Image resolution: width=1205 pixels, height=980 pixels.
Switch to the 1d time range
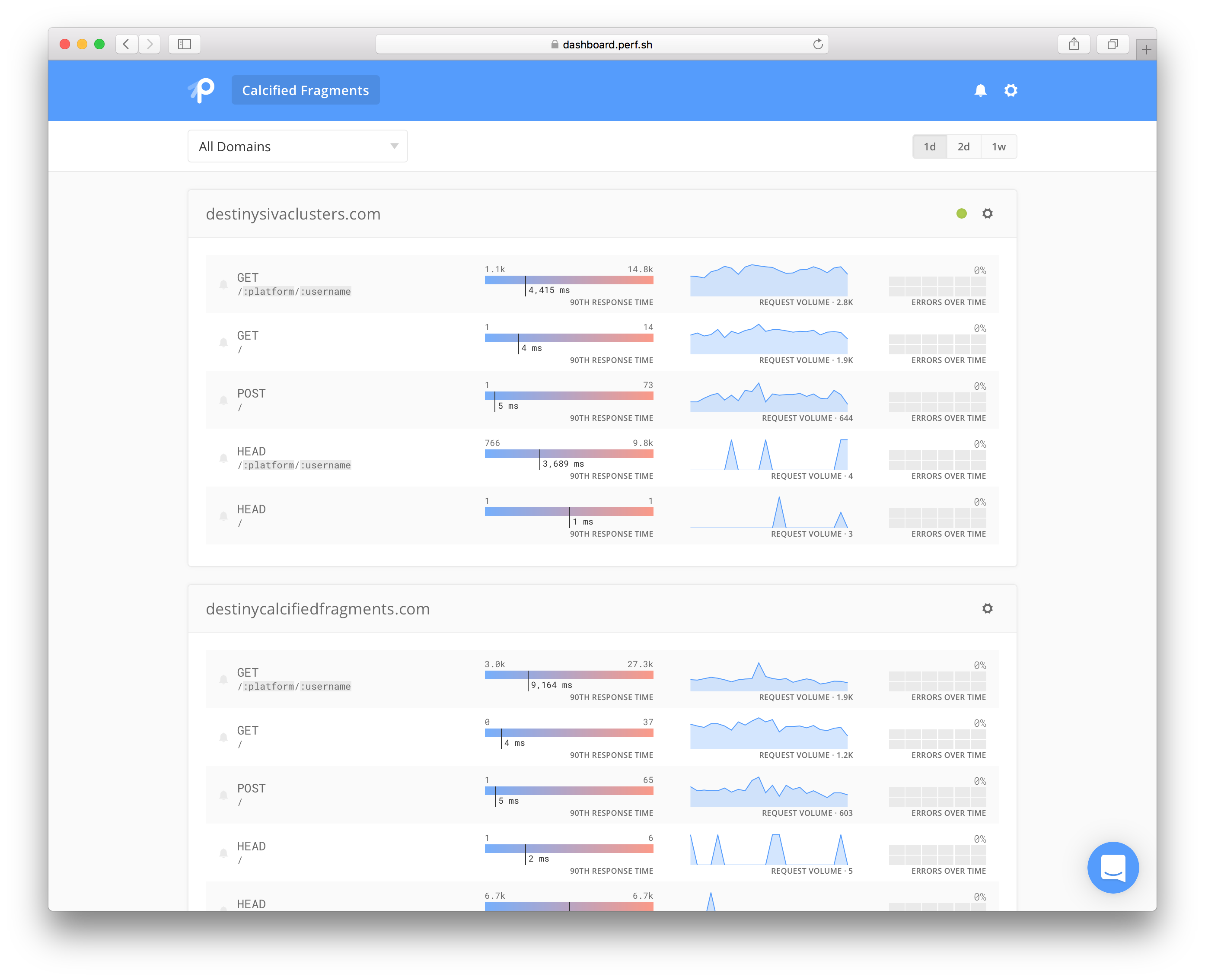coord(929,147)
